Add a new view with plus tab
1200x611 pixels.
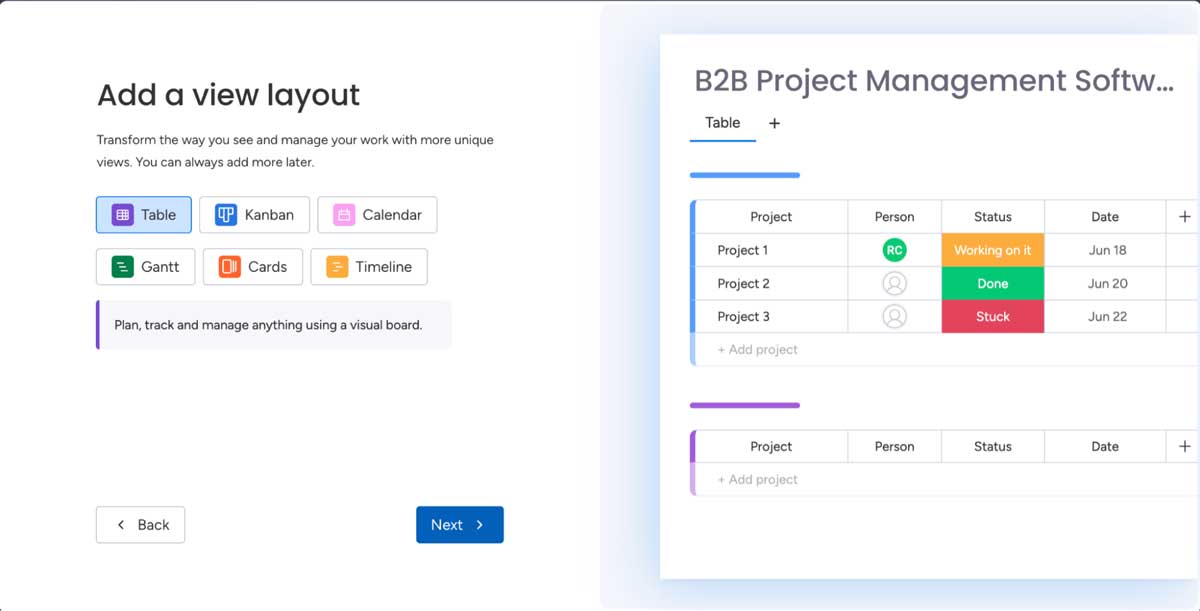pyautogui.click(x=774, y=123)
